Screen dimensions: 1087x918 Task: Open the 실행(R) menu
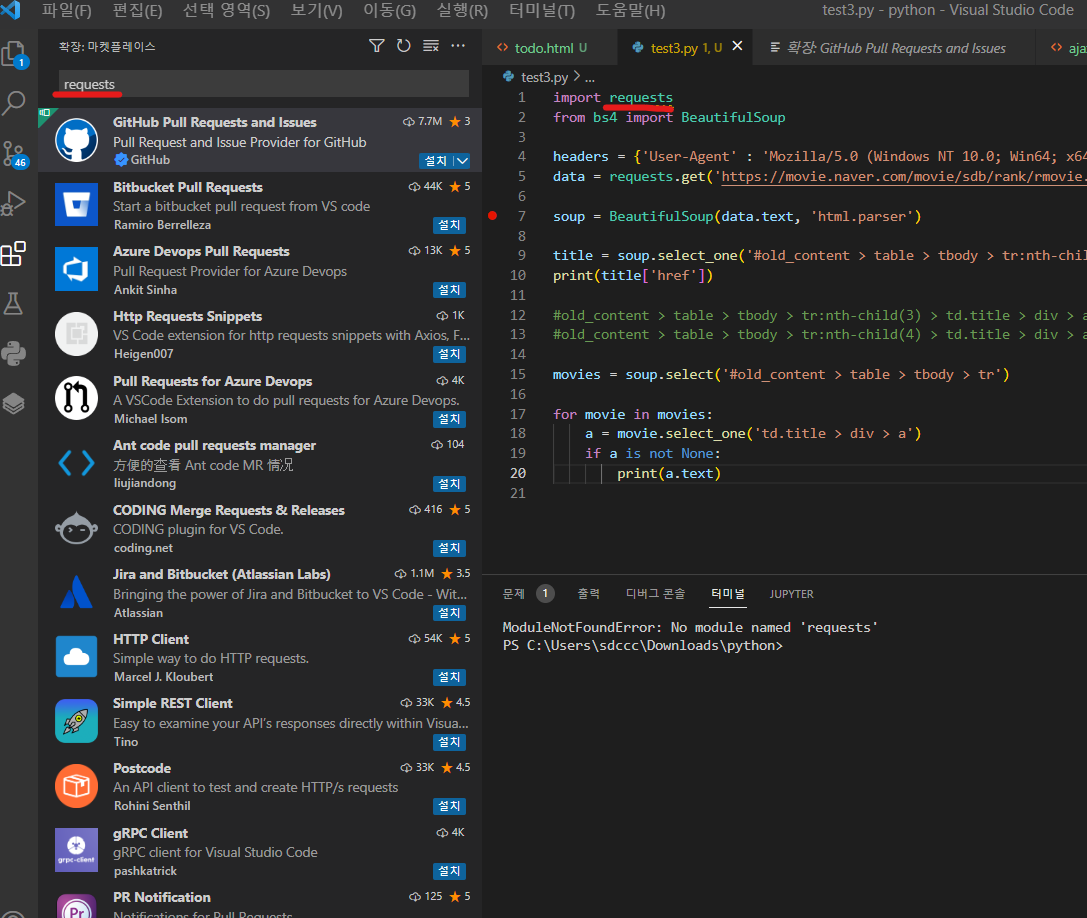coord(462,10)
